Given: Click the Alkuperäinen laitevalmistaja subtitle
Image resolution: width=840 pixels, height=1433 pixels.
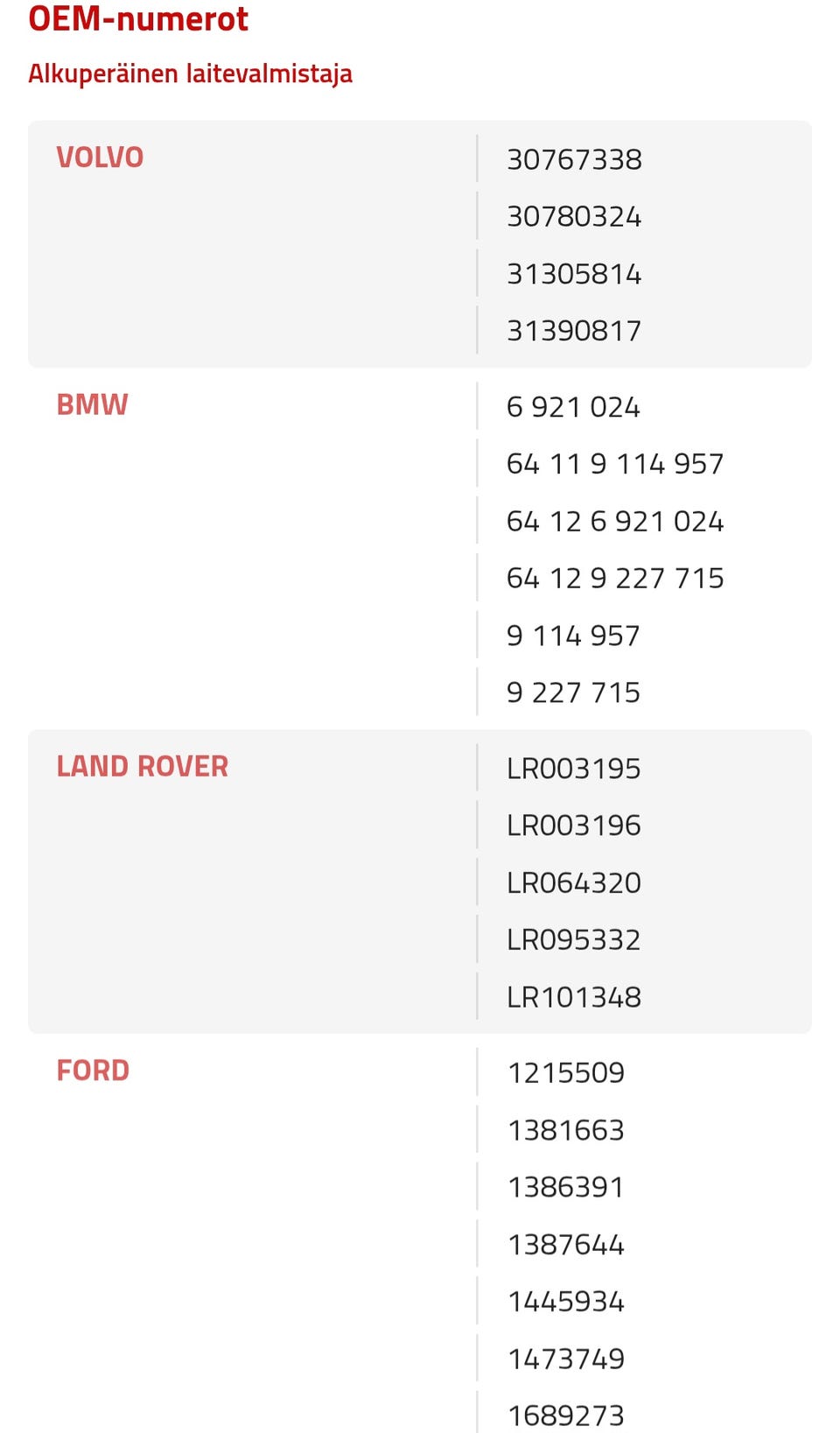Looking at the screenshot, I should [x=190, y=74].
